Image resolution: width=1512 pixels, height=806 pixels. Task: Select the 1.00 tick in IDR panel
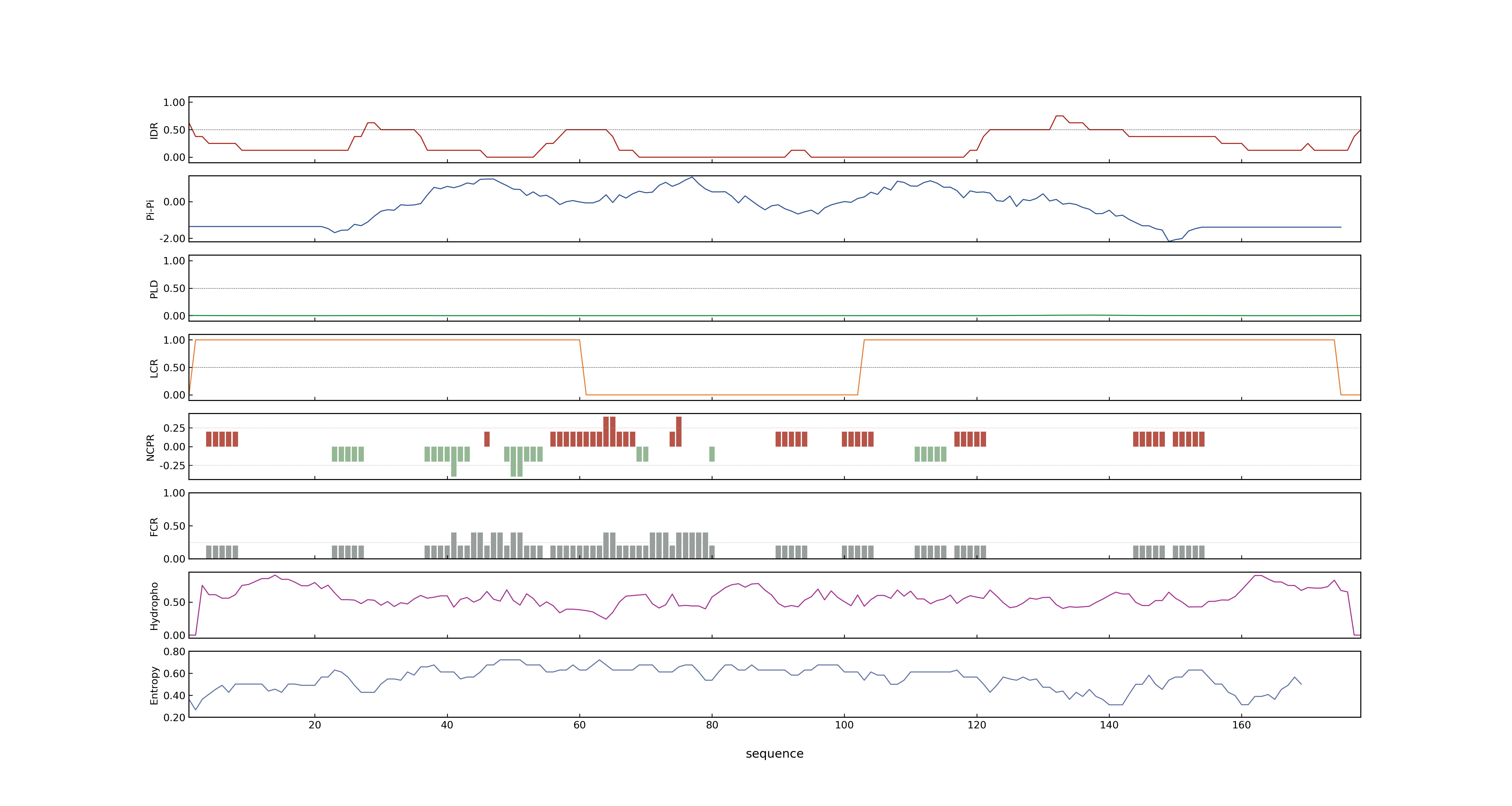coord(174,103)
